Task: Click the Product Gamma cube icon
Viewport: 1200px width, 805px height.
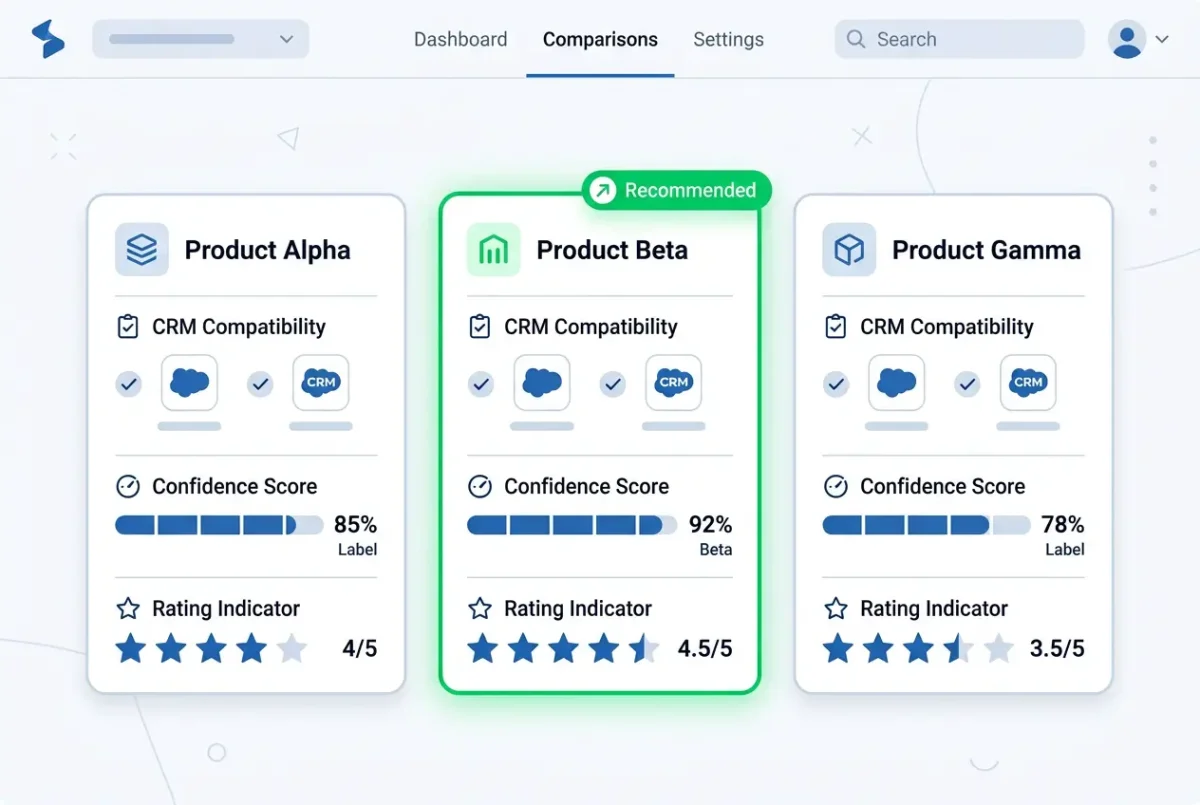Action: tap(849, 249)
